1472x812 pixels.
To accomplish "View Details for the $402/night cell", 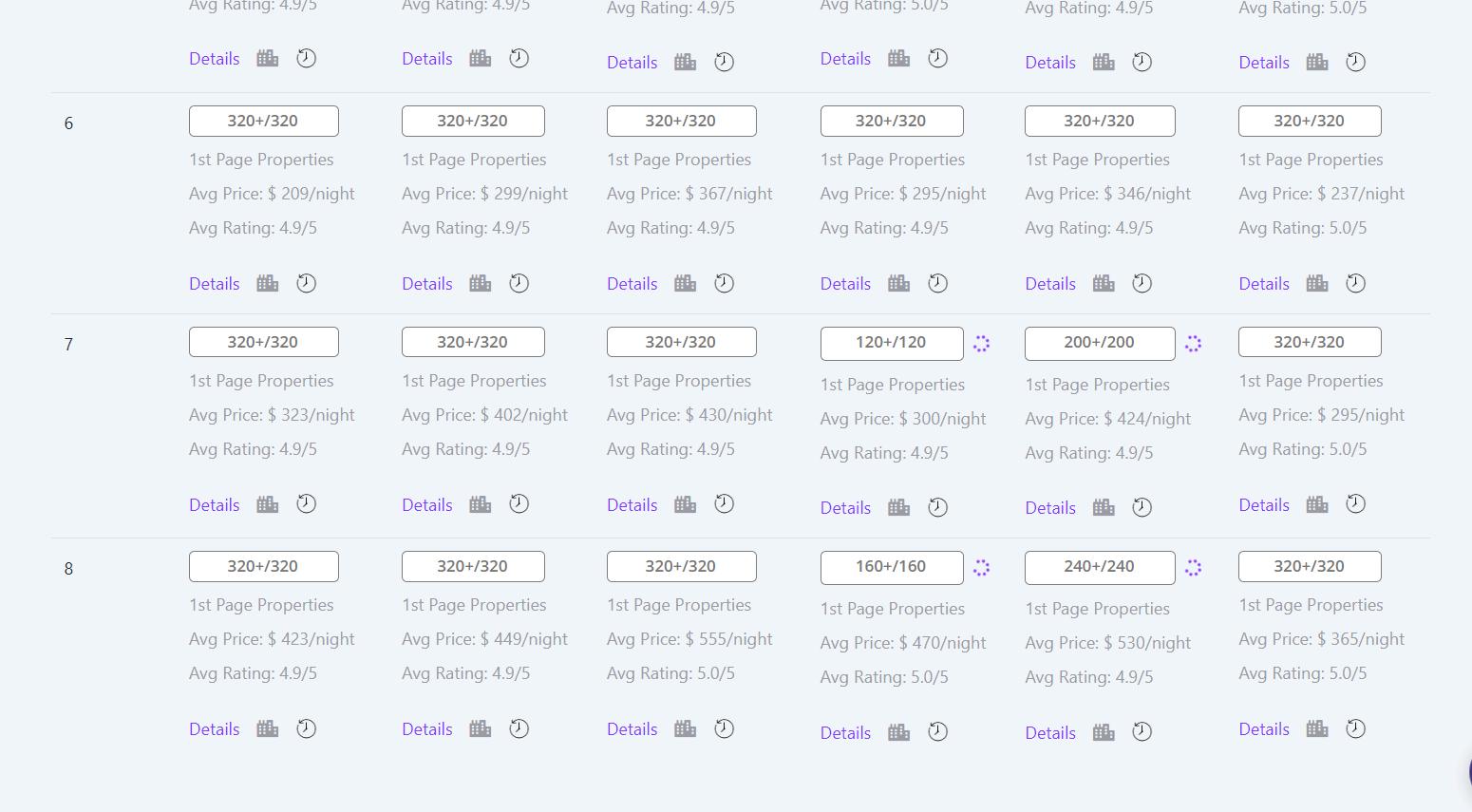I will coord(427,505).
